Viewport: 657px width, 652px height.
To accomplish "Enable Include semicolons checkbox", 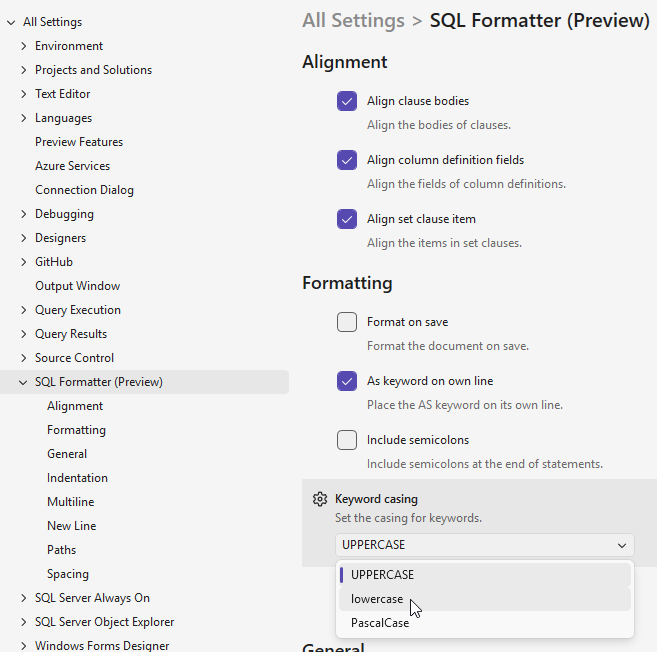I will (347, 440).
